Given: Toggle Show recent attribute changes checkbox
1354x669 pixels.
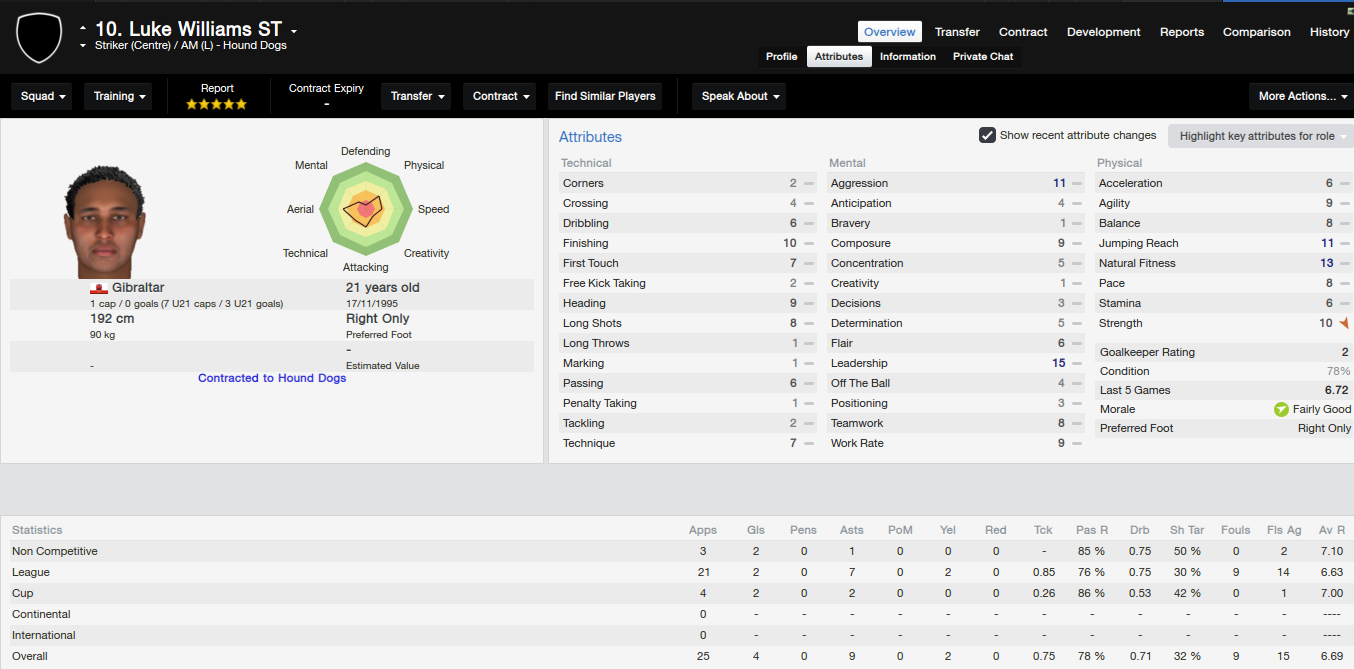Looking at the screenshot, I should [x=987, y=135].
